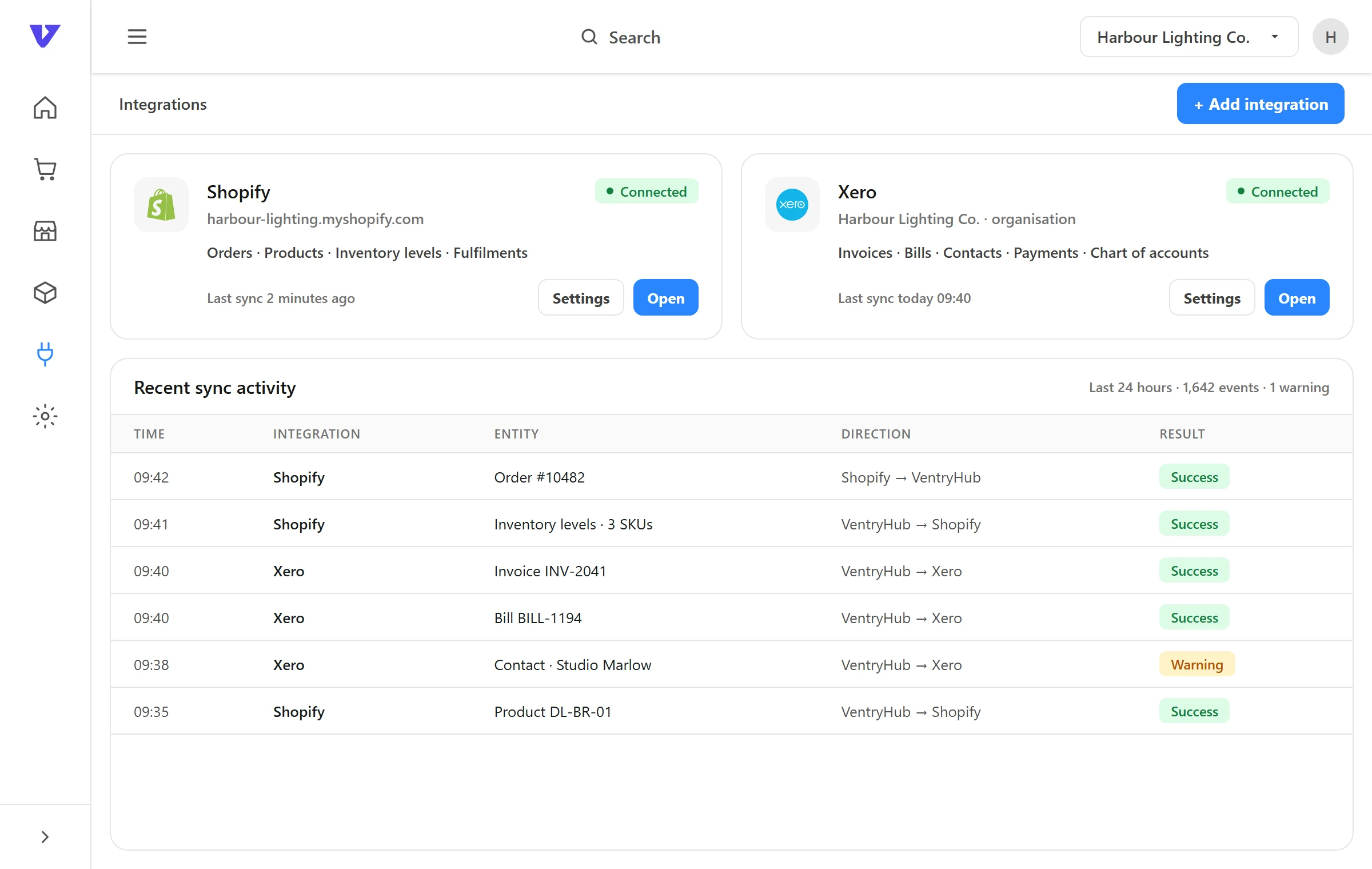
Task: Click the Add integration button
Action: [x=1261, y=104]
